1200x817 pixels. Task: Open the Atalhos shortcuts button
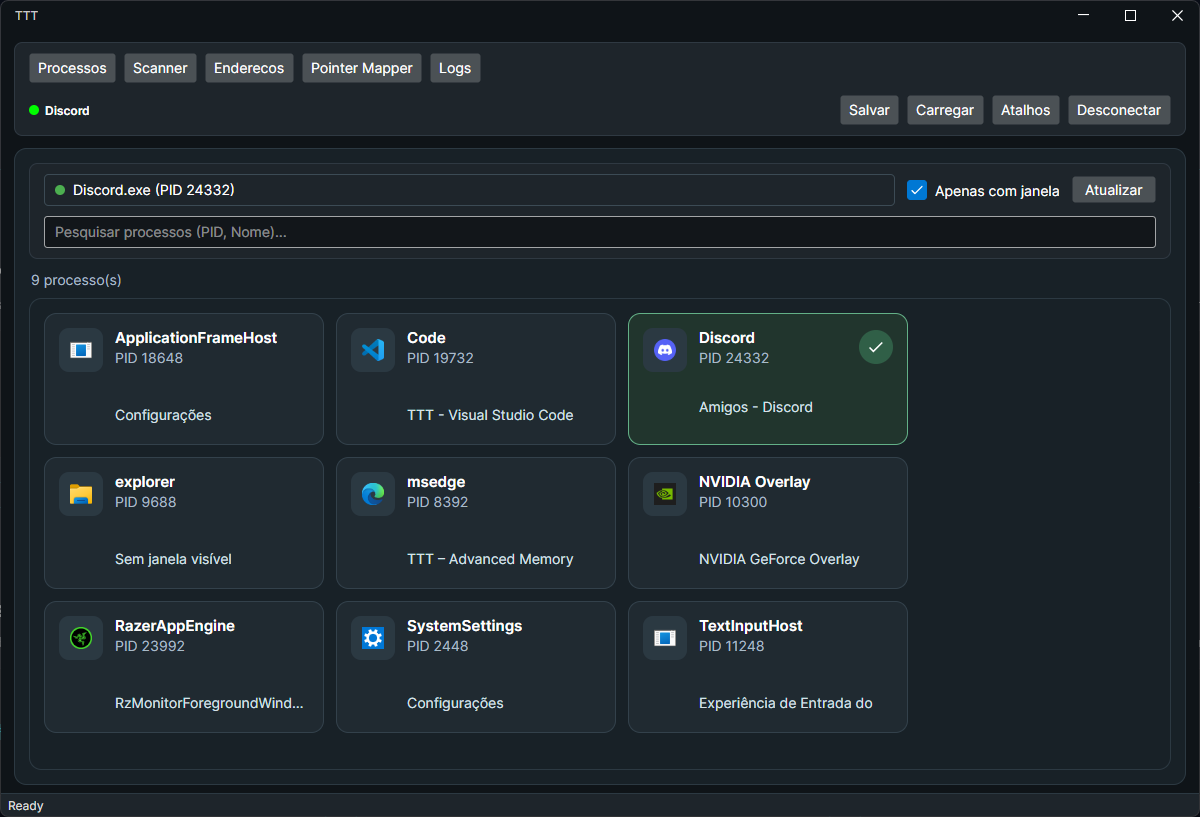[1025, 110]
